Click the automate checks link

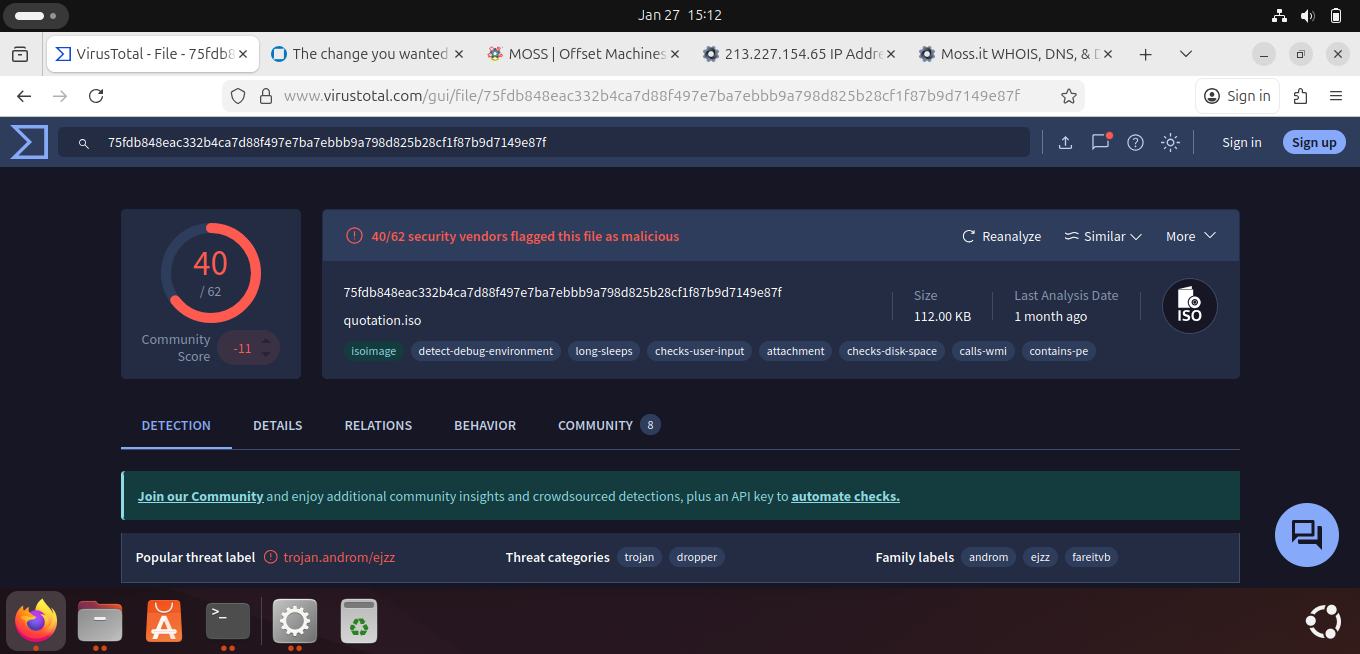[845, 496]
